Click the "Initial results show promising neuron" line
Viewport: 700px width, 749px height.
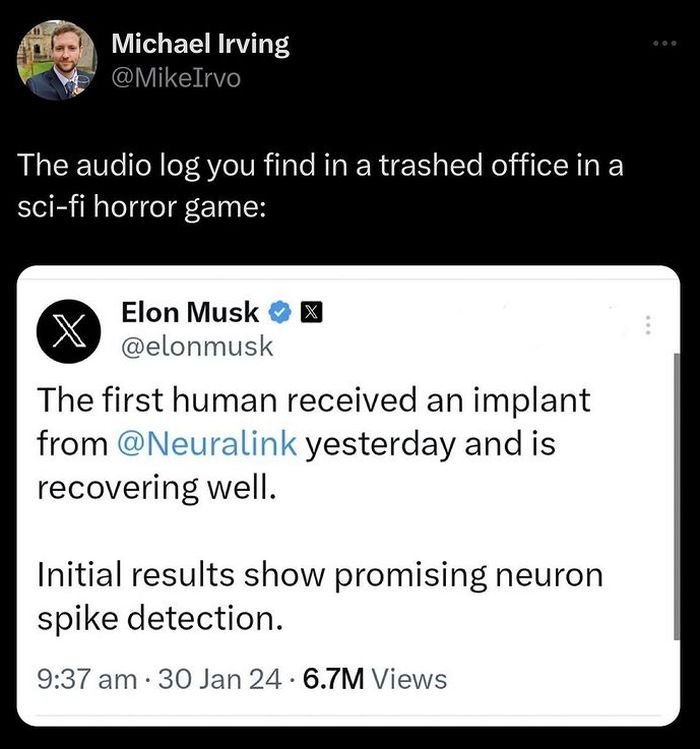click(x=320, y=575)
